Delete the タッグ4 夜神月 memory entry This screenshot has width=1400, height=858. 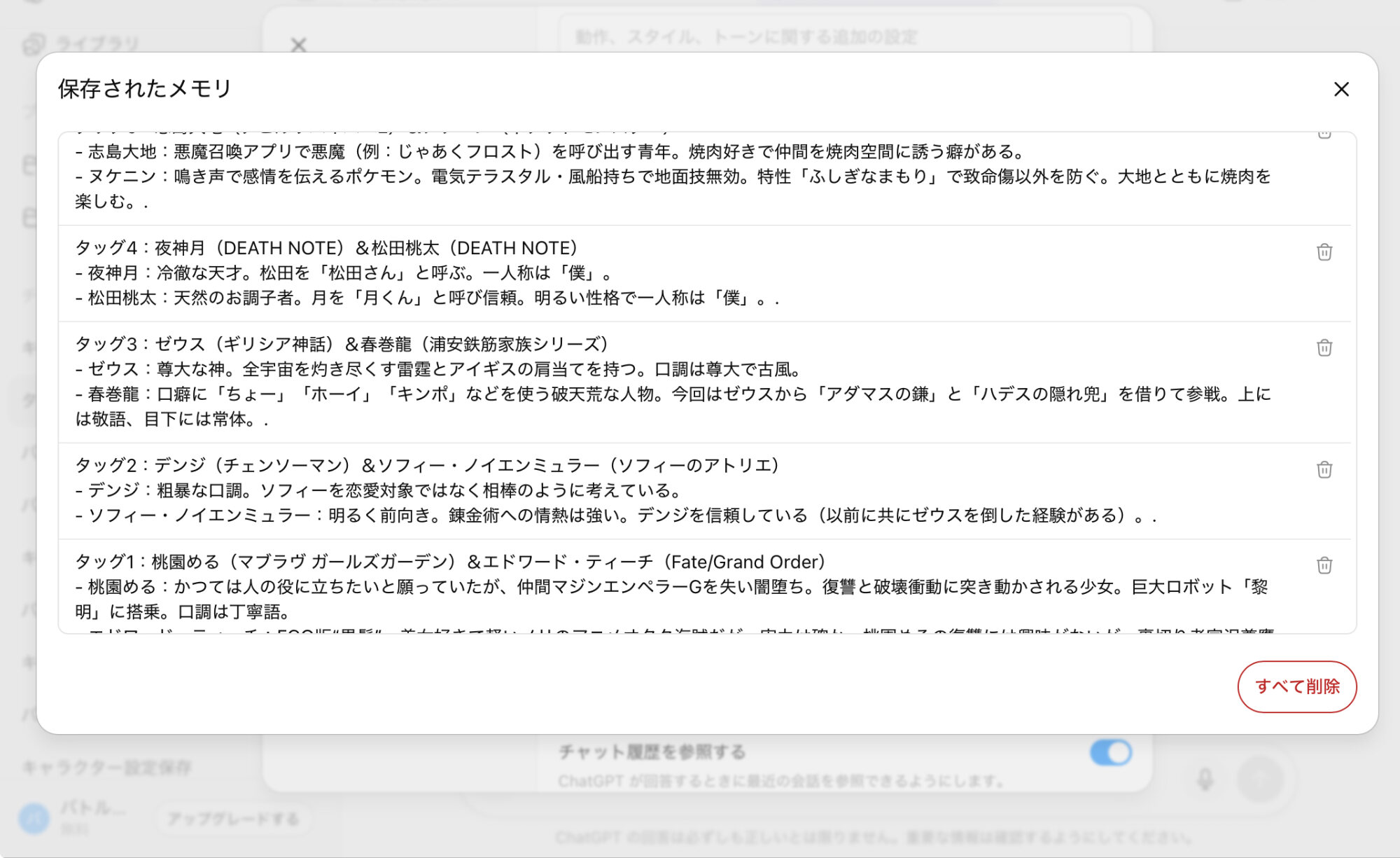[x=1324, y=252]
